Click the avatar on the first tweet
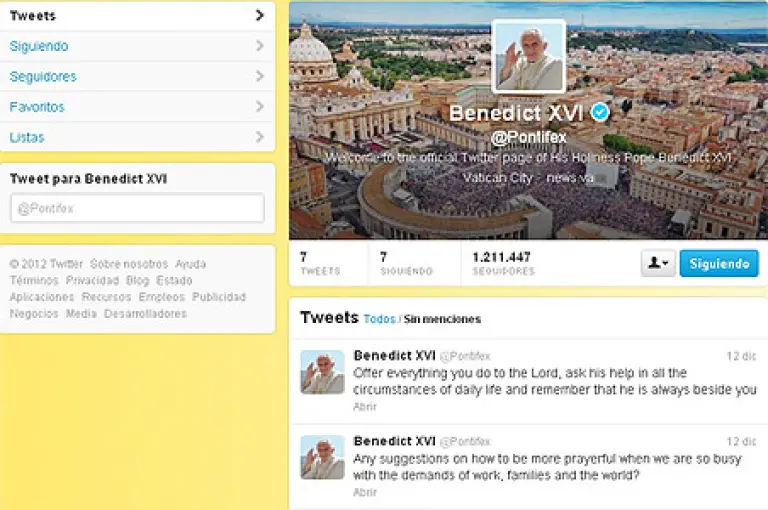768x510 pixels. click(x=322, y=372)
